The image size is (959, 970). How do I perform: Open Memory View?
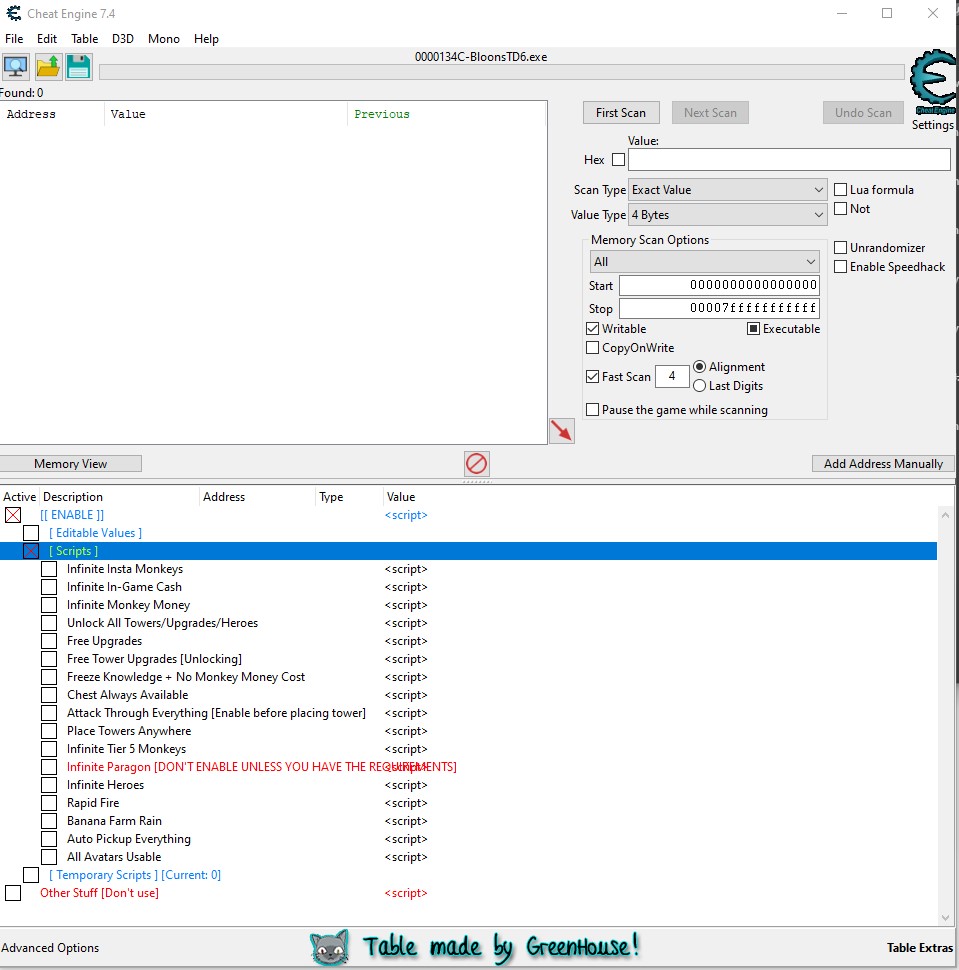point(71,463)
